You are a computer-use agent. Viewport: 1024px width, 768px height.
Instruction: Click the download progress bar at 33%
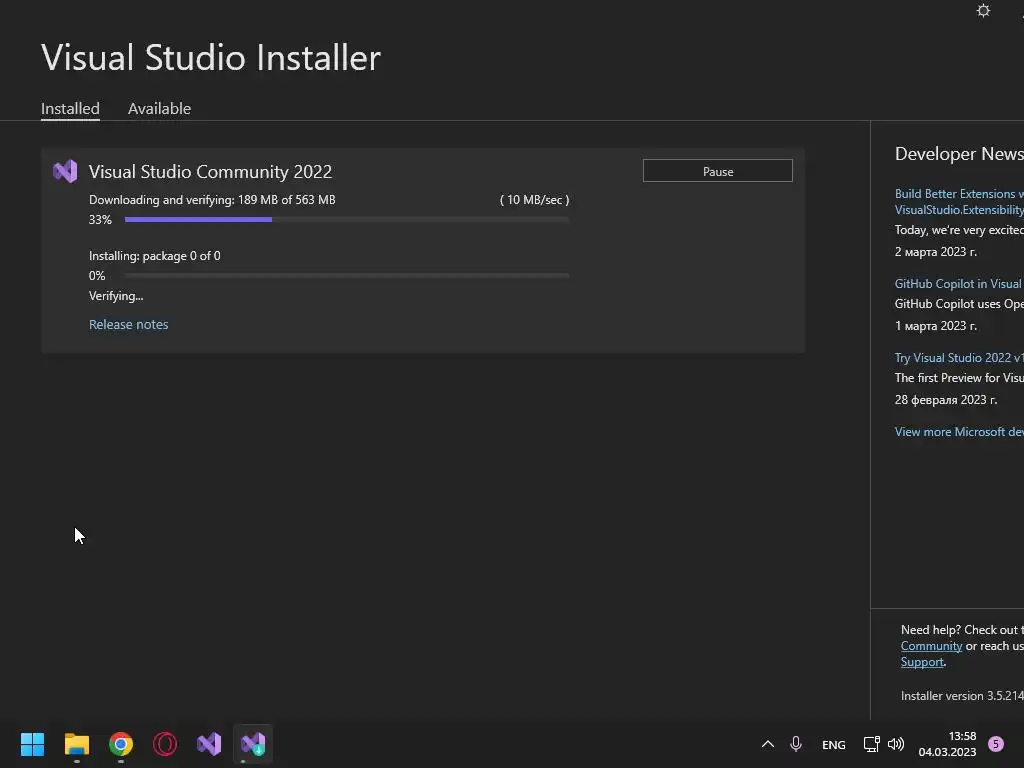tap(347, 219)
